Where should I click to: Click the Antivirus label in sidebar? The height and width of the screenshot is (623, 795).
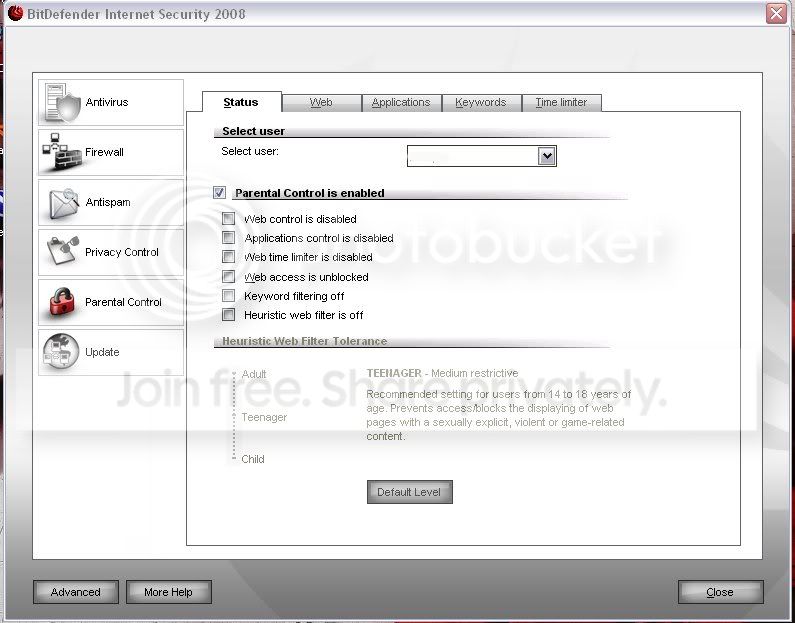(107, 102)
